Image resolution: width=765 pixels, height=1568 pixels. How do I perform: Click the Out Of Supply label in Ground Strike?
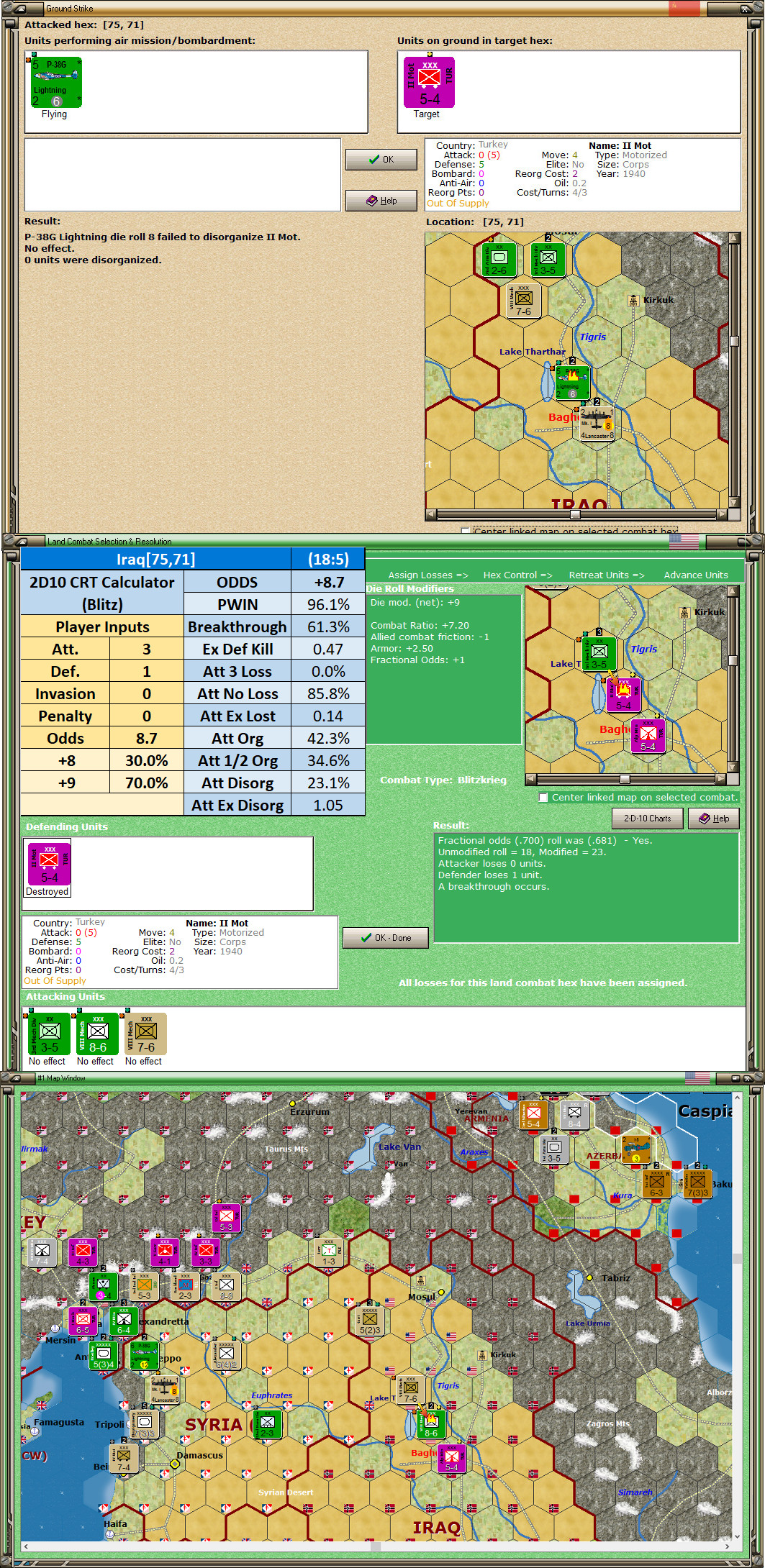[x=458, y=203]
